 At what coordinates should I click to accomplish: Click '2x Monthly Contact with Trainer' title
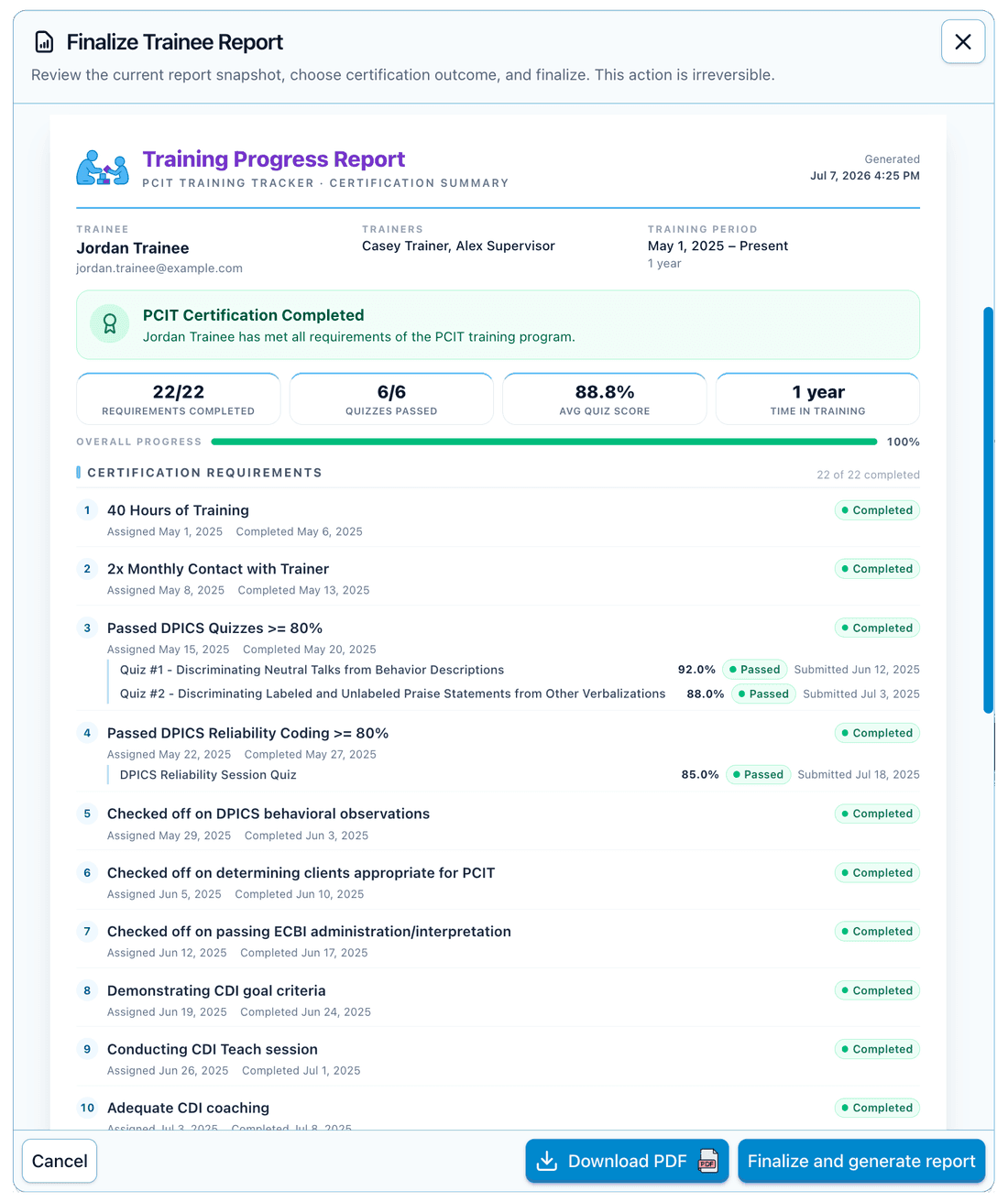[x=218, y=569]
